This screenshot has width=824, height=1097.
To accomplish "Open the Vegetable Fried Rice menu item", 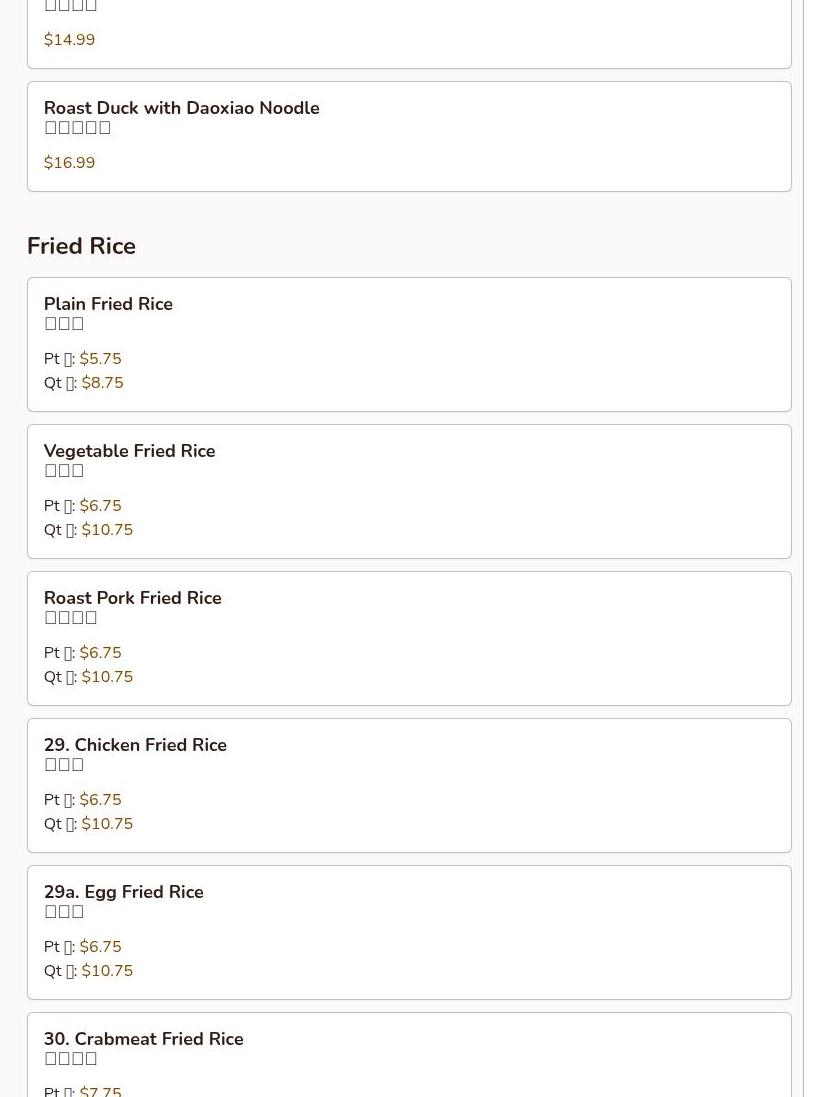I will point(129,451).
